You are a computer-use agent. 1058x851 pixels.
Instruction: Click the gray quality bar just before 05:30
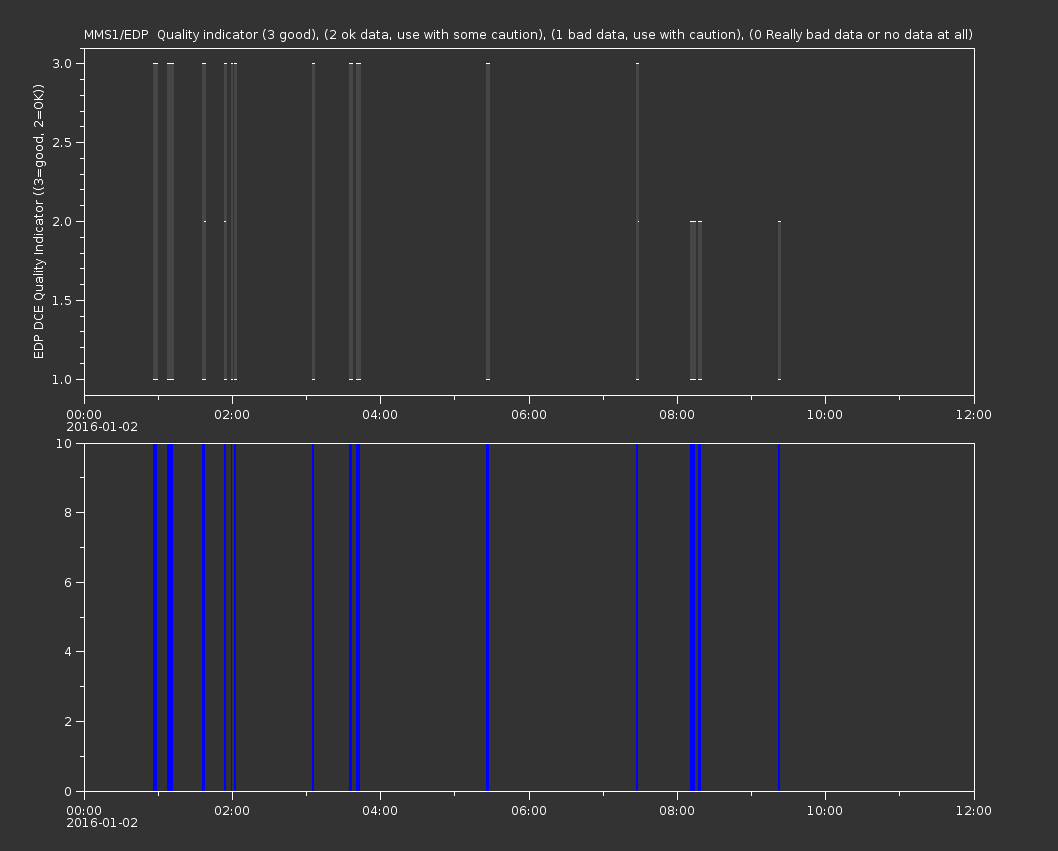click(x=488, y=221)
